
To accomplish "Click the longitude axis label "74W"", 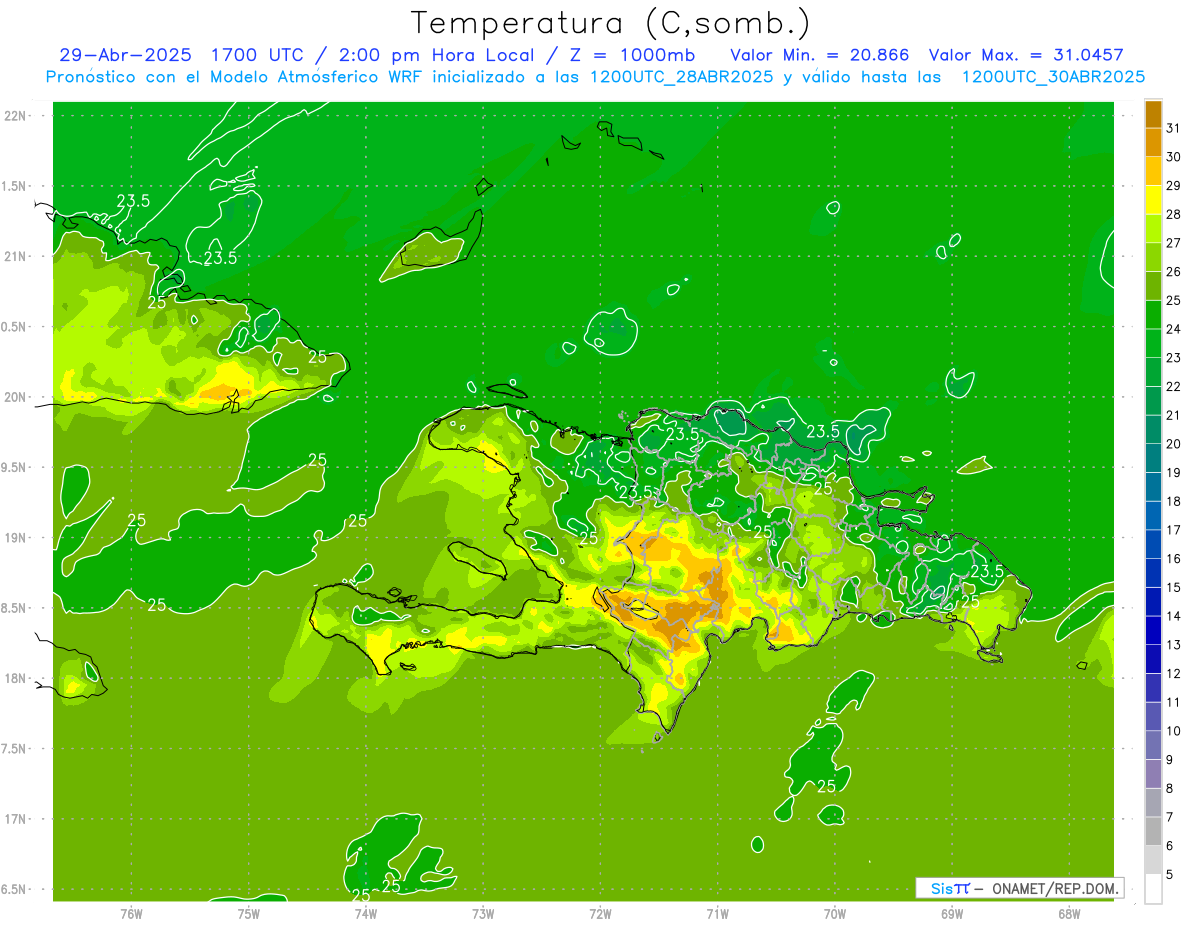I will pyautogui.click(x=366, y=914).
